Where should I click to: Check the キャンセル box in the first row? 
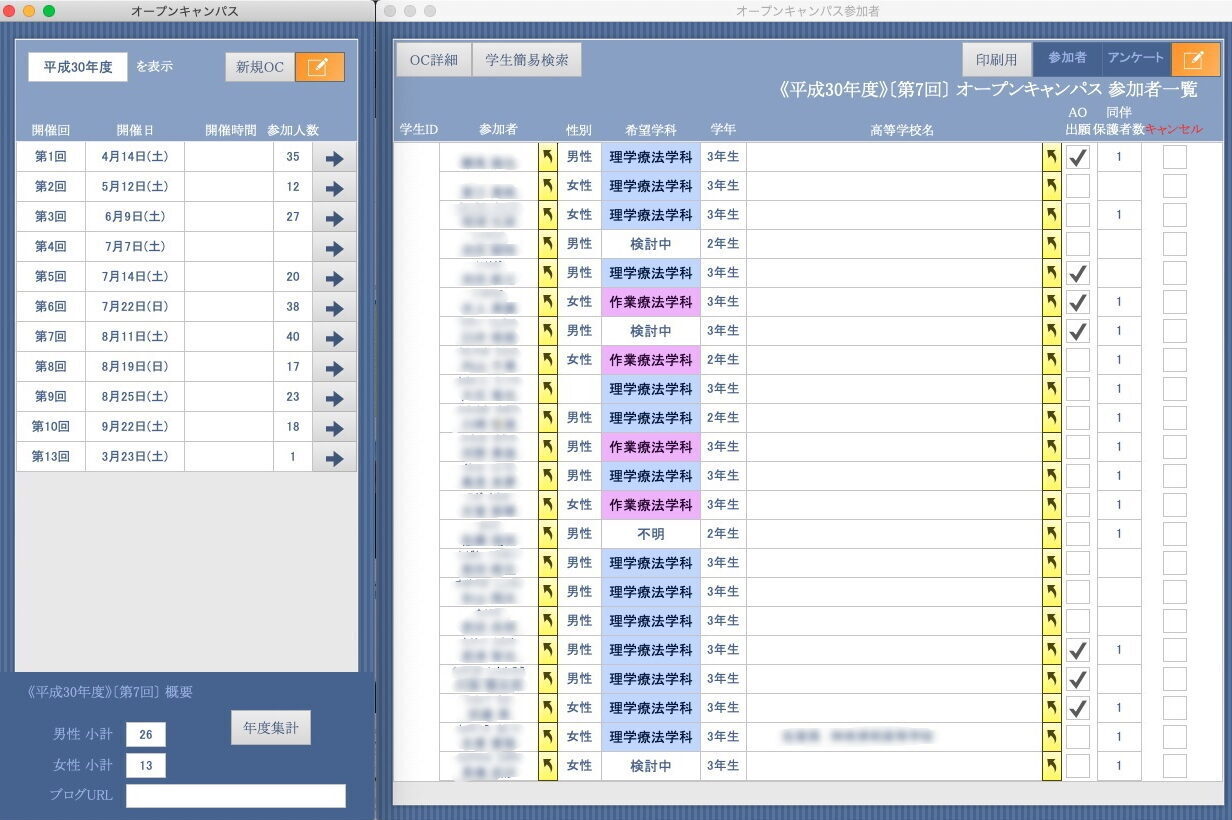coord(1175,157)
